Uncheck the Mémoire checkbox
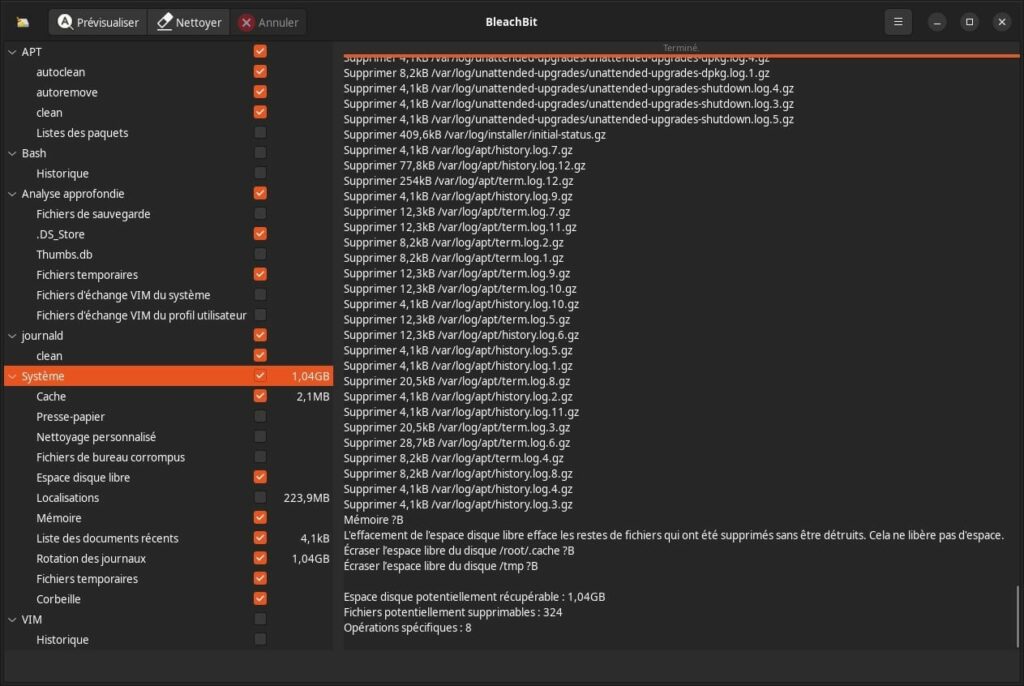Image resolution: width=1024 pixels, height=686 pixels. click(260, 517)
